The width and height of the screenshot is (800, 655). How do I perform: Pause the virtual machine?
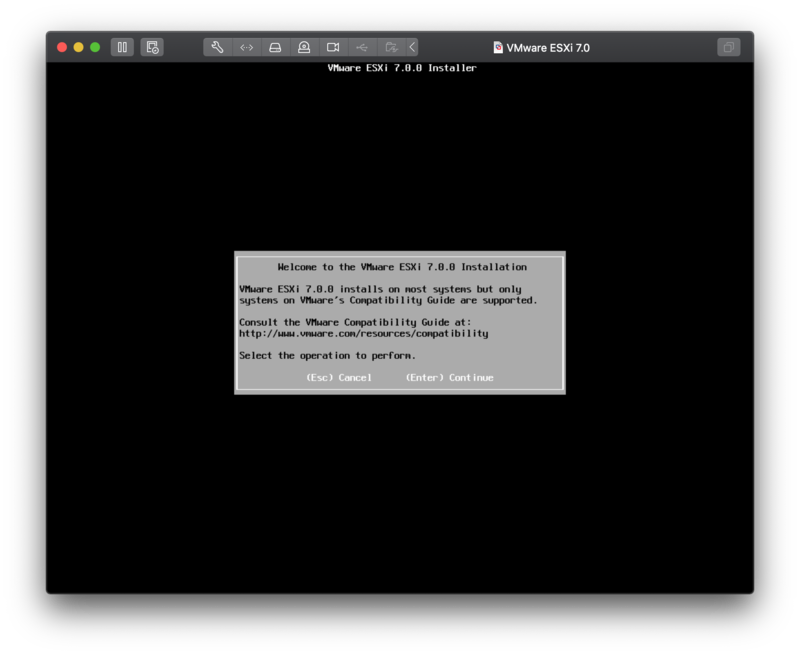(122, 47)
